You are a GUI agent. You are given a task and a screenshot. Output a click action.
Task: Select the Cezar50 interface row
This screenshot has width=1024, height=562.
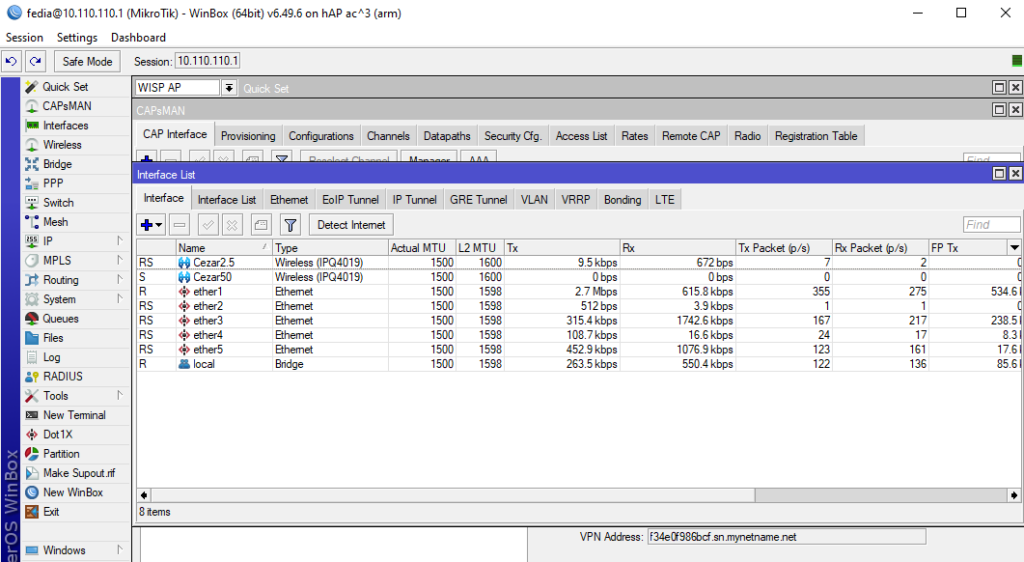point(579,277)
